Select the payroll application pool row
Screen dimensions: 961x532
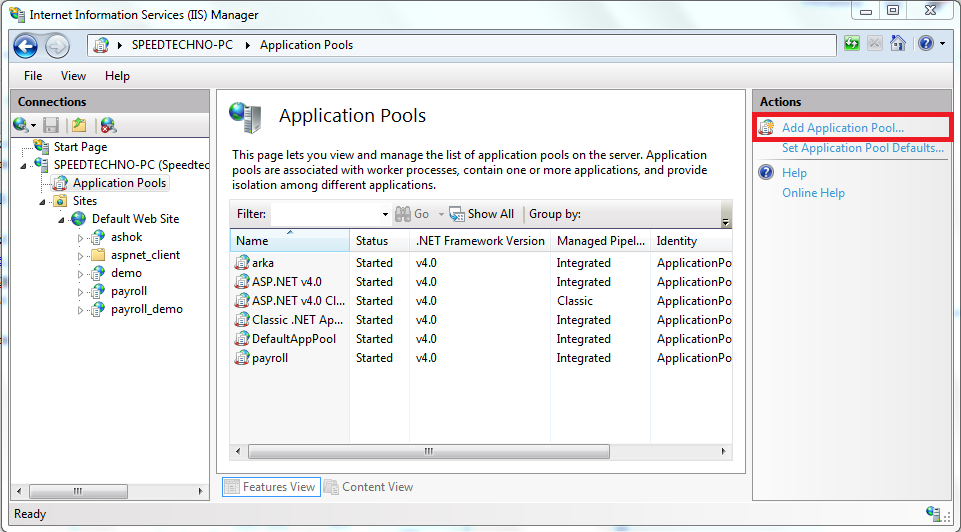click(x=481, y=358)
